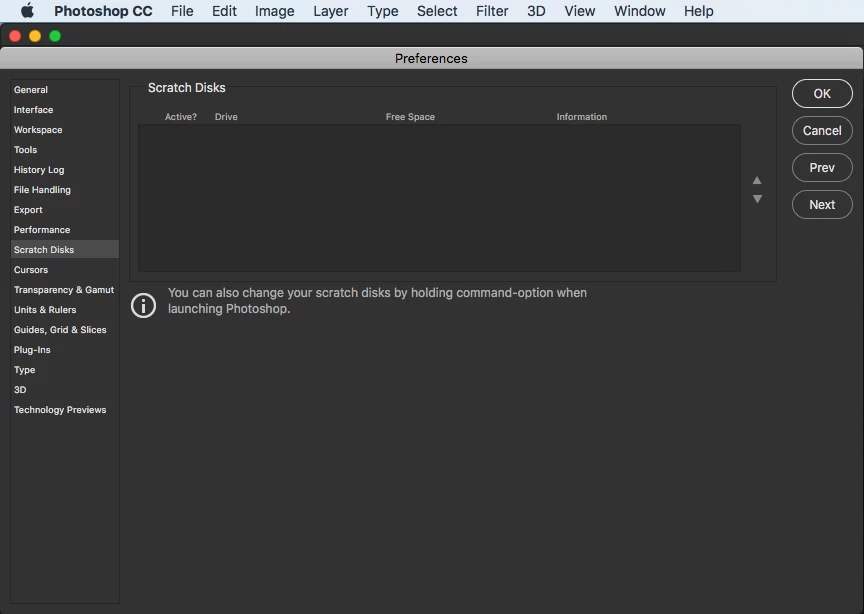The image size is (864, 614).
Task: Select Units & Rulers category
Action: click(64, 310)
